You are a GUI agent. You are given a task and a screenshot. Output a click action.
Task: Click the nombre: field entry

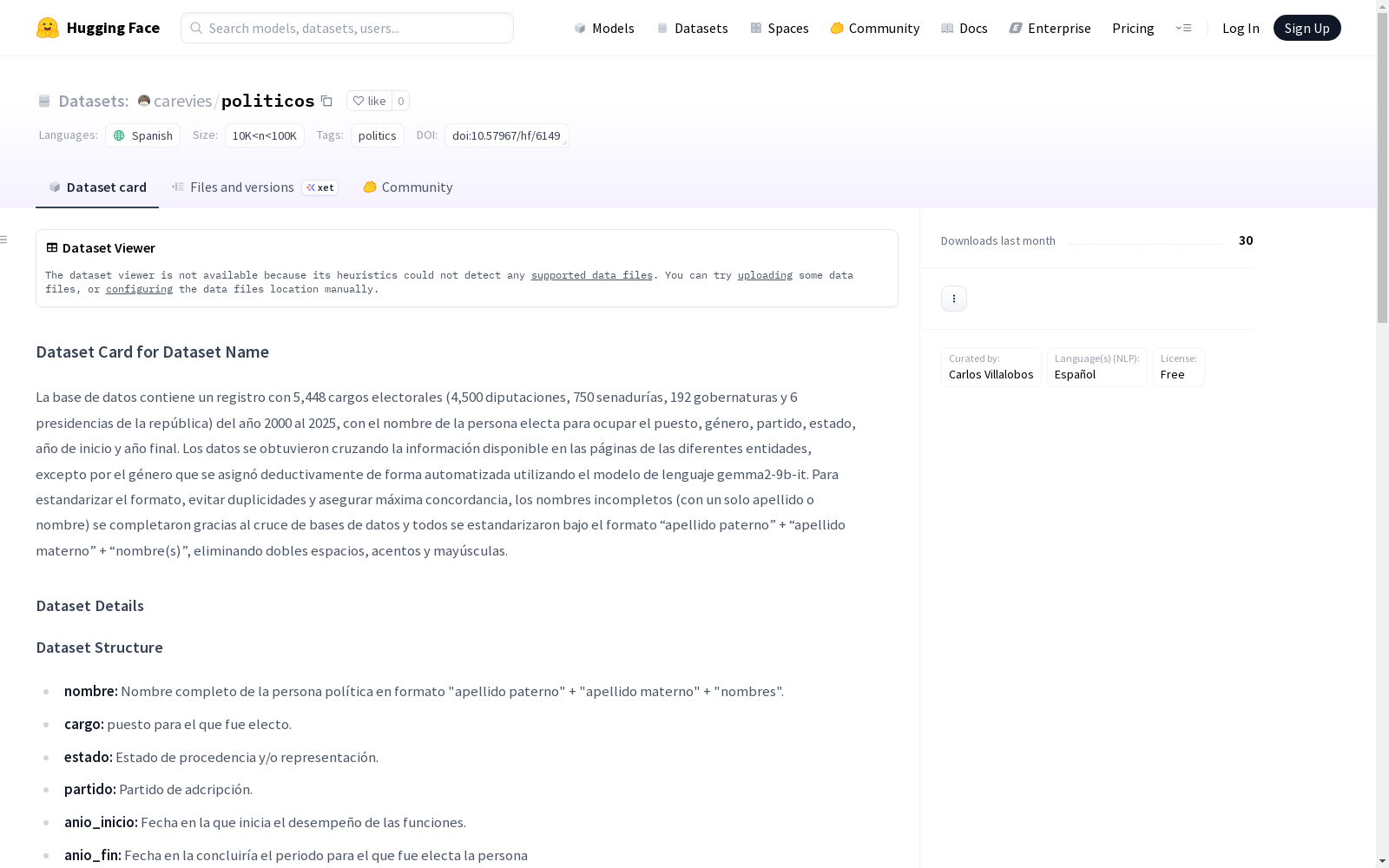pos(424,691)
